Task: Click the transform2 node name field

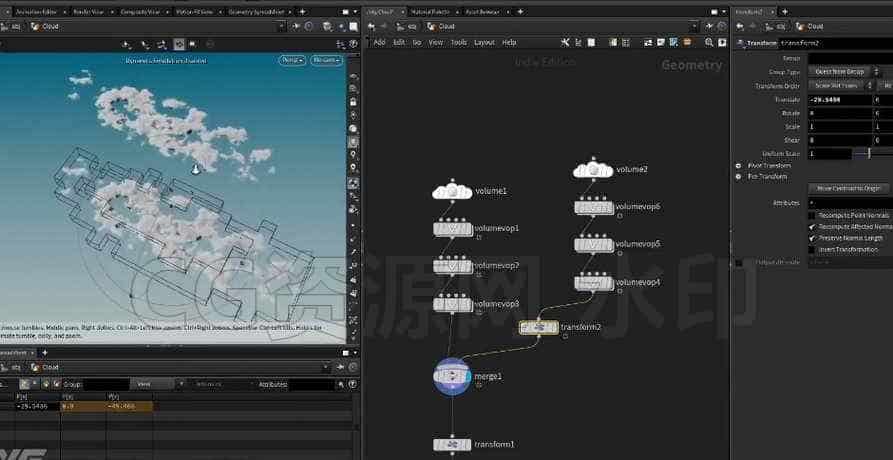Action: pos(835,43)
